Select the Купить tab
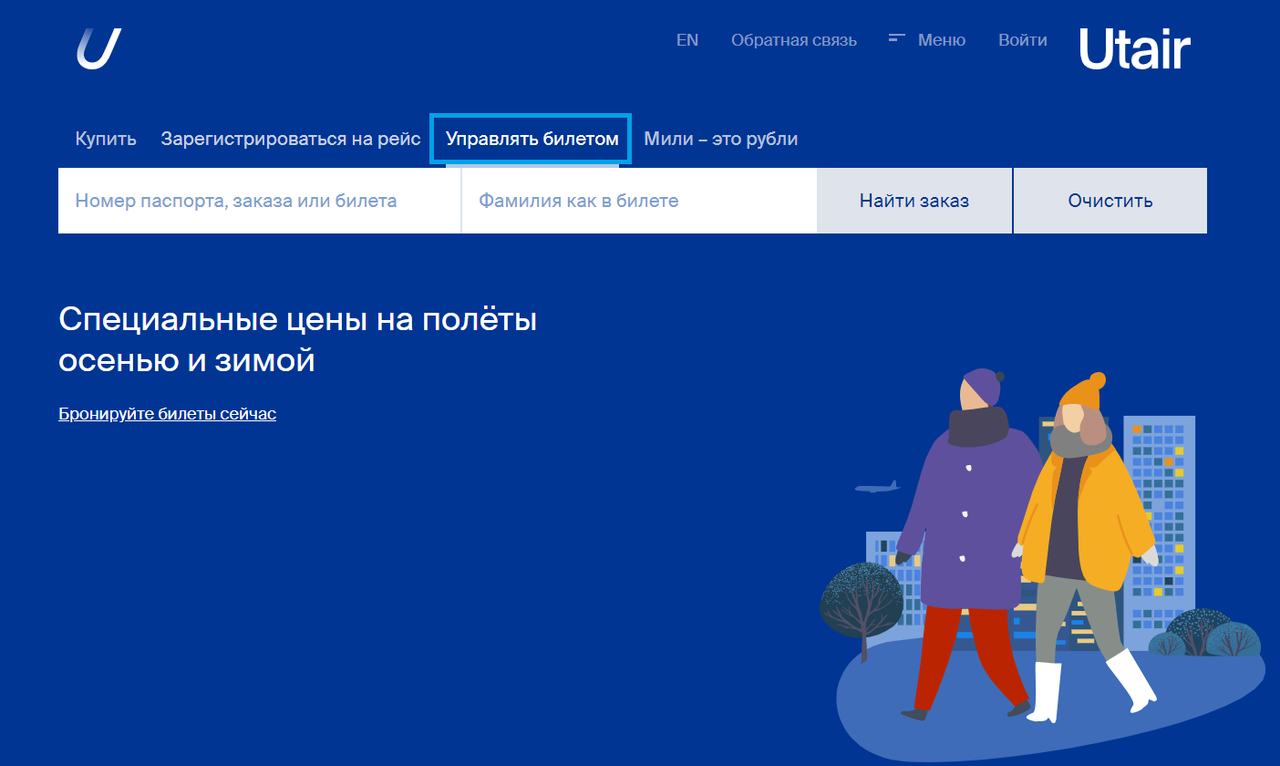 point(106,139)
